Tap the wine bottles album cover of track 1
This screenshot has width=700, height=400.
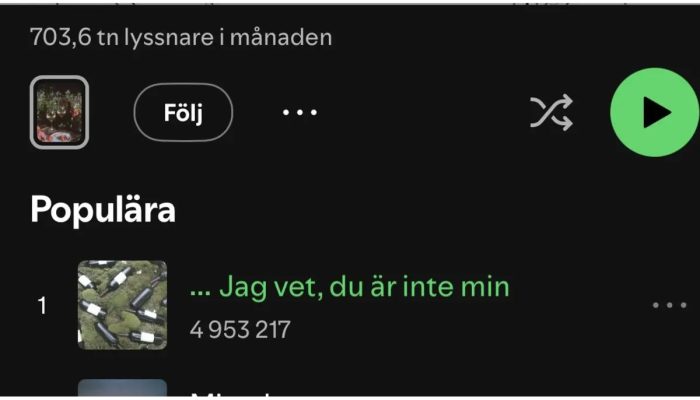[122, 305]
